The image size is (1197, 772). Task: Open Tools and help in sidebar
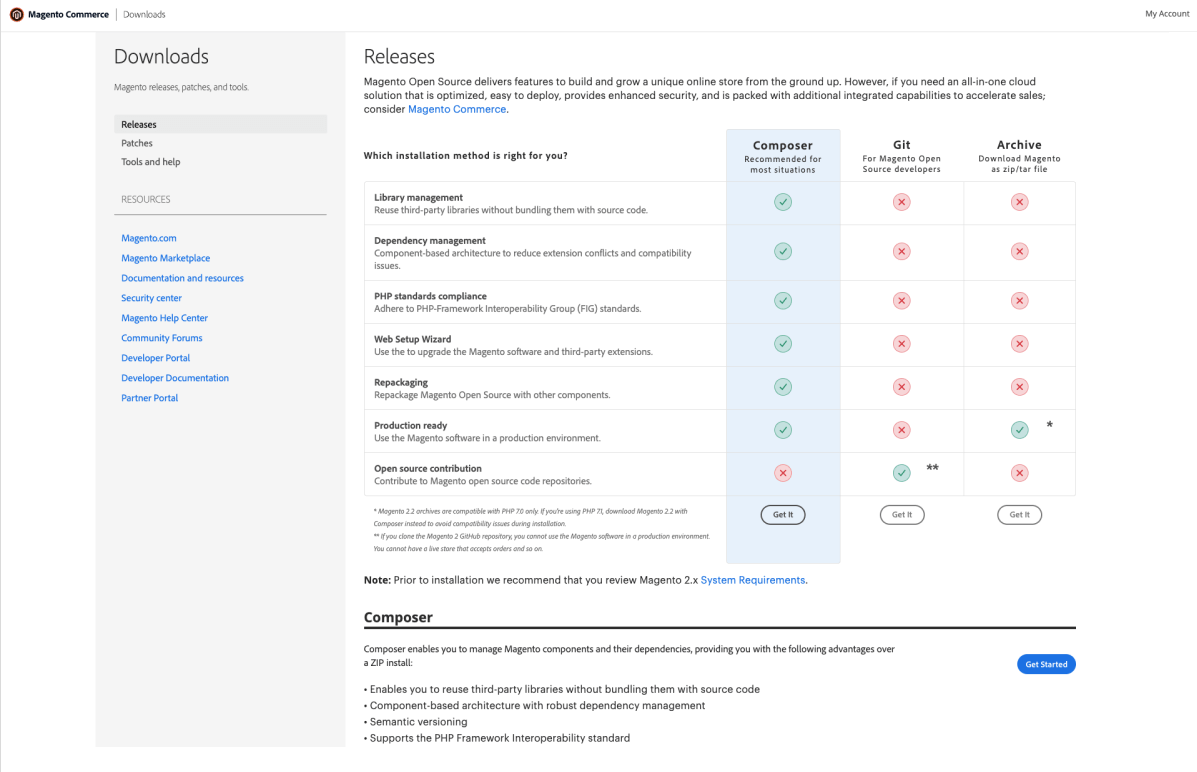(x=150, y=162)
